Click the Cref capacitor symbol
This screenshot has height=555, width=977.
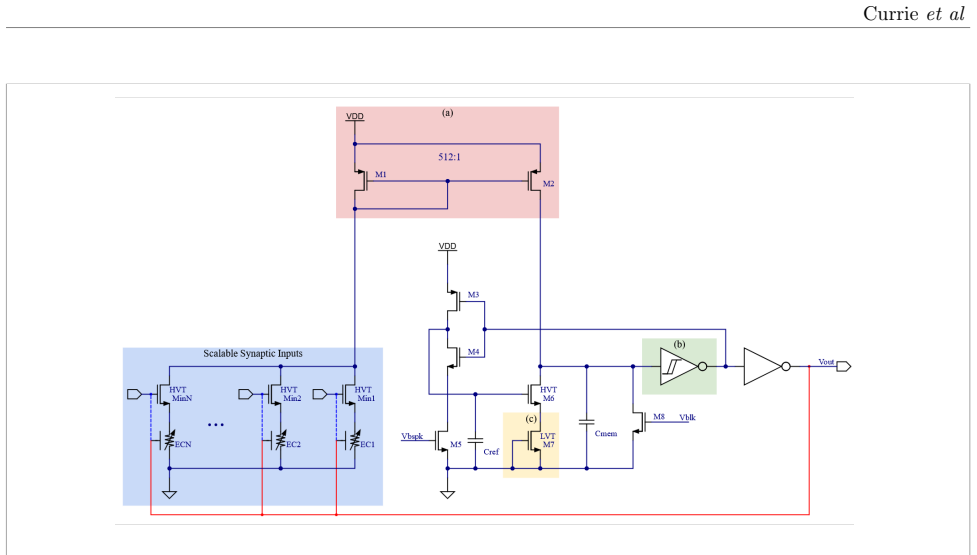click(475, 440)
